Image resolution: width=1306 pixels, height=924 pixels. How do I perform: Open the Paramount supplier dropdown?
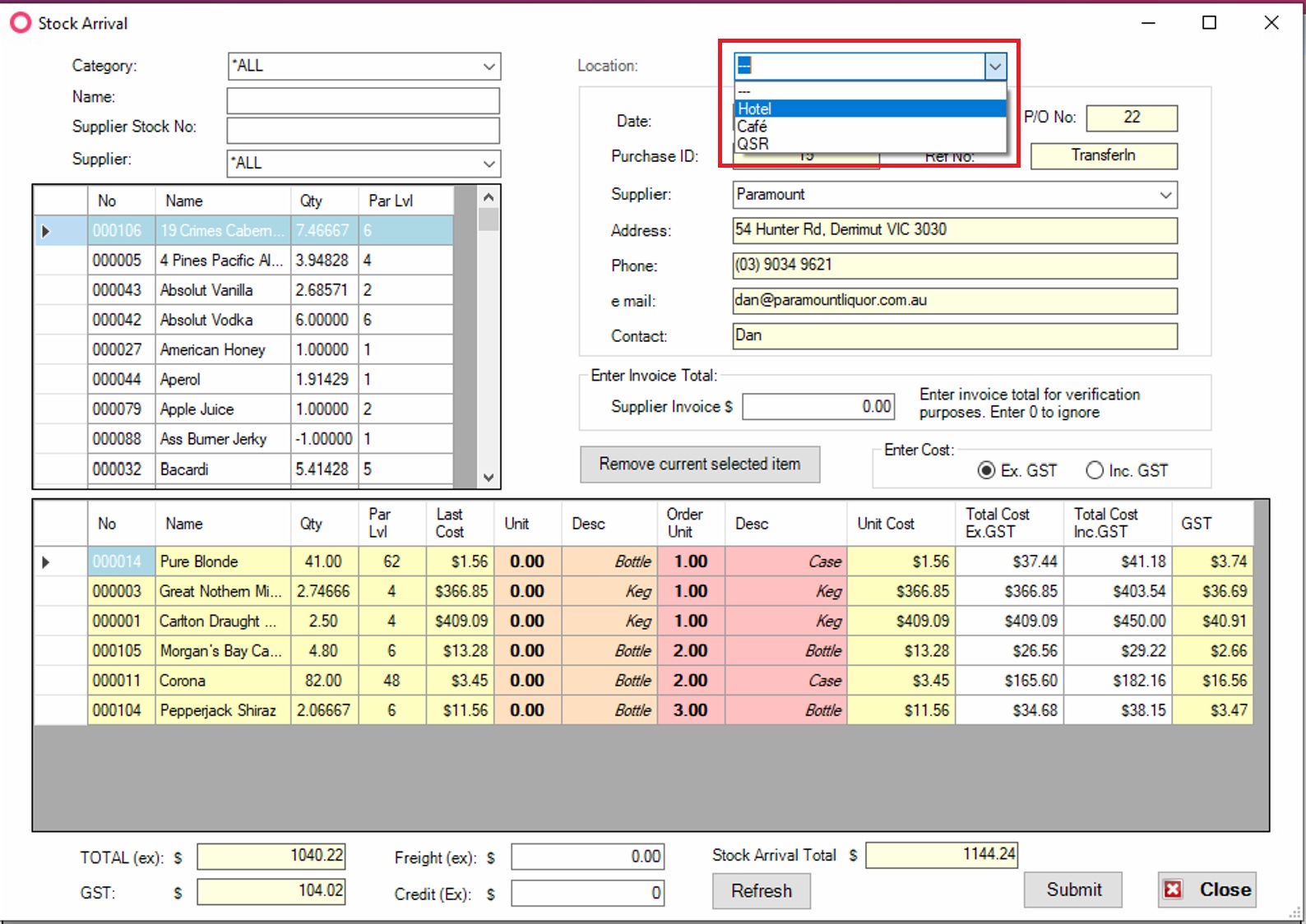tap(1165, 195)
